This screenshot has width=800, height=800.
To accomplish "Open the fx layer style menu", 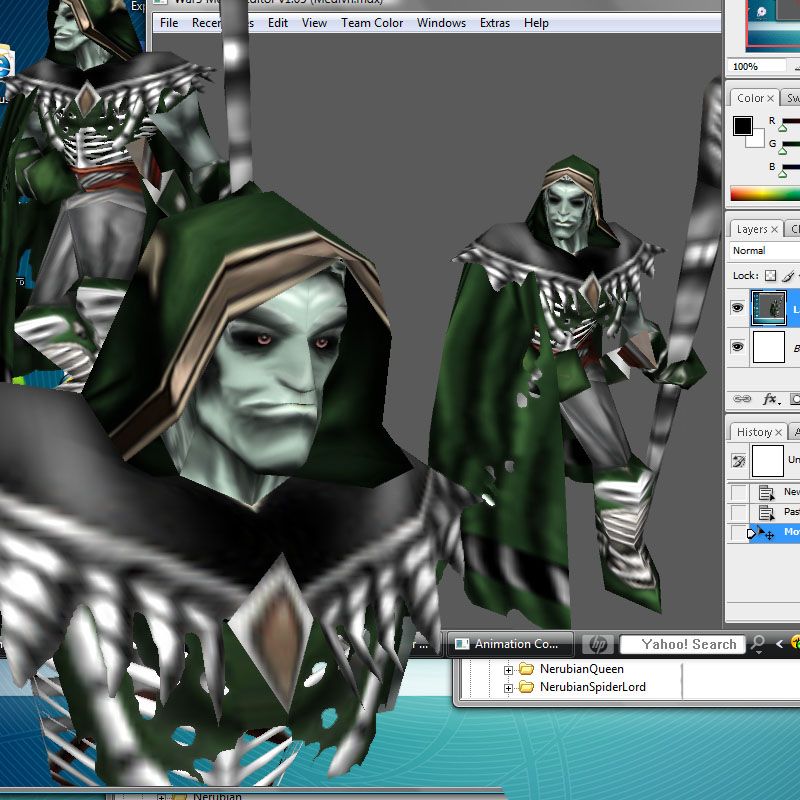I will (770, 398).
